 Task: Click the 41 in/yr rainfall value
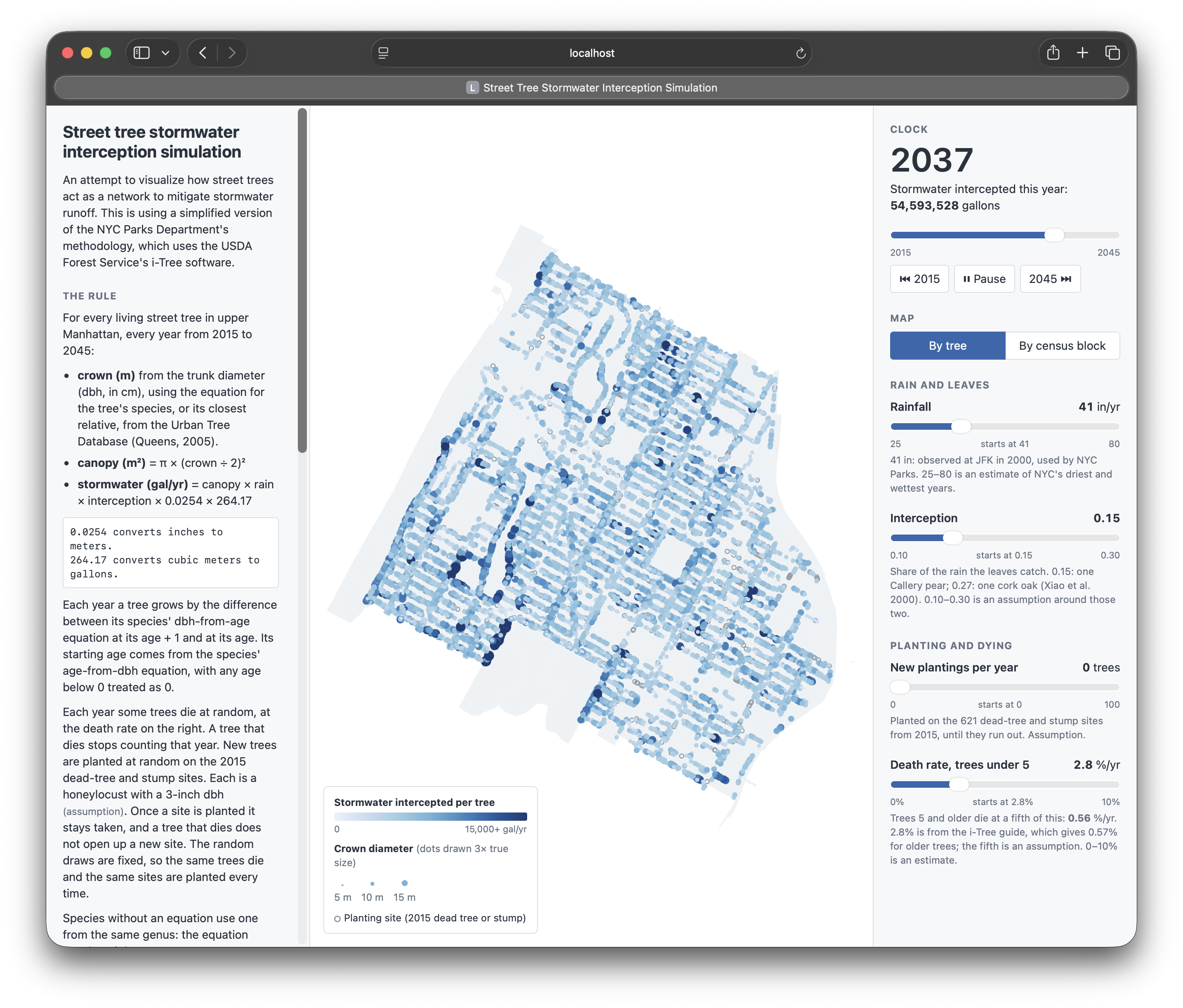pyautogui.click(x=1098, y=407)
